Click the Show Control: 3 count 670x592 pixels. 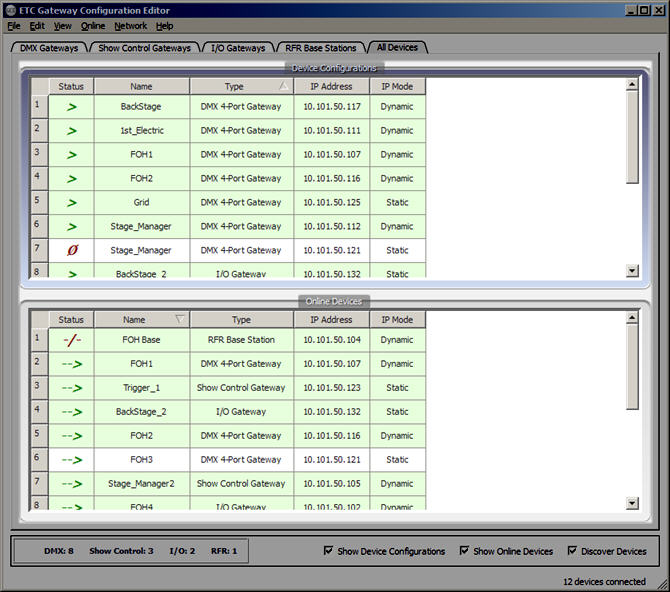[x=121, y=551]
